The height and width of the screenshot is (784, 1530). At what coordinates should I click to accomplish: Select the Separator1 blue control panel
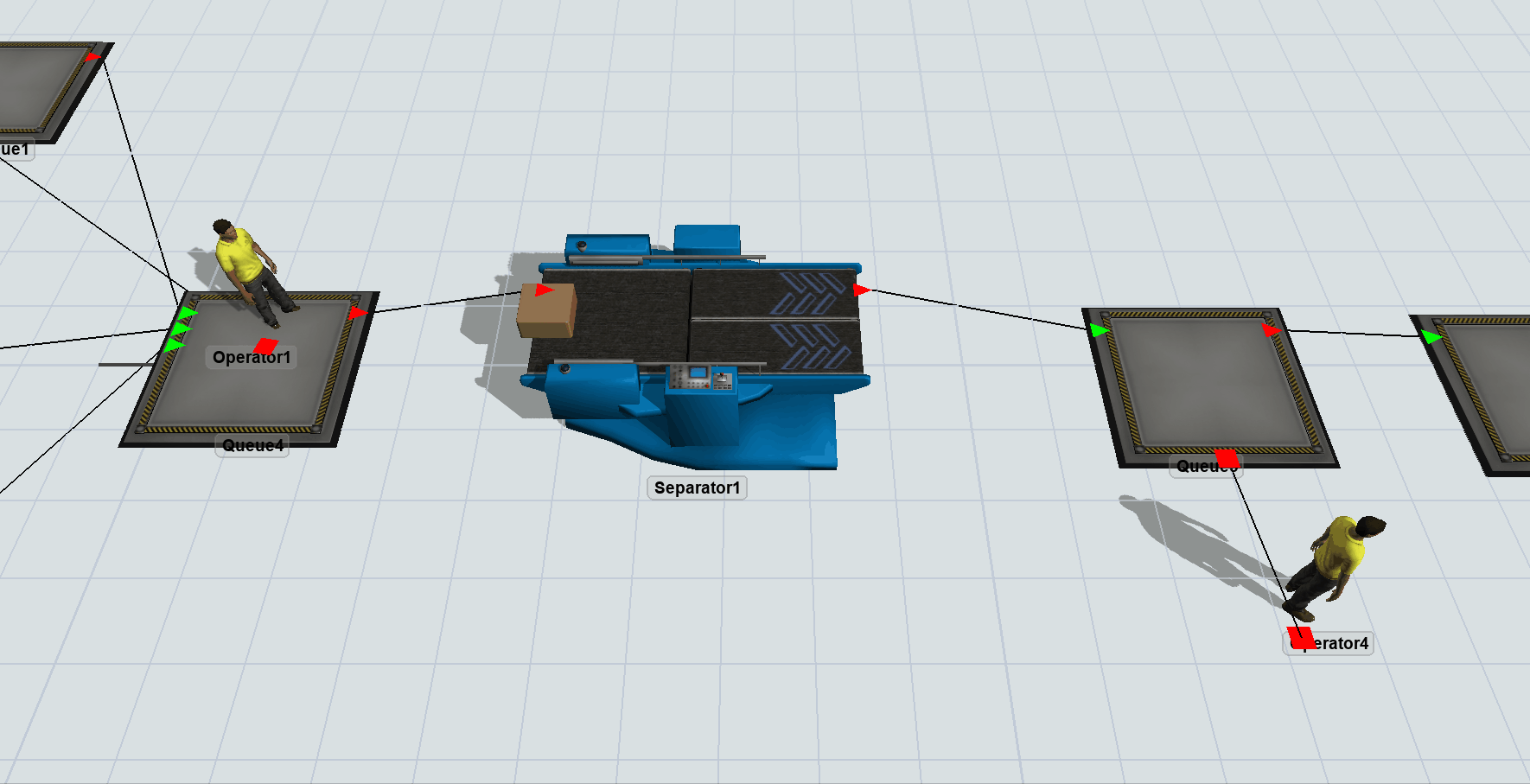coord(700,377)
